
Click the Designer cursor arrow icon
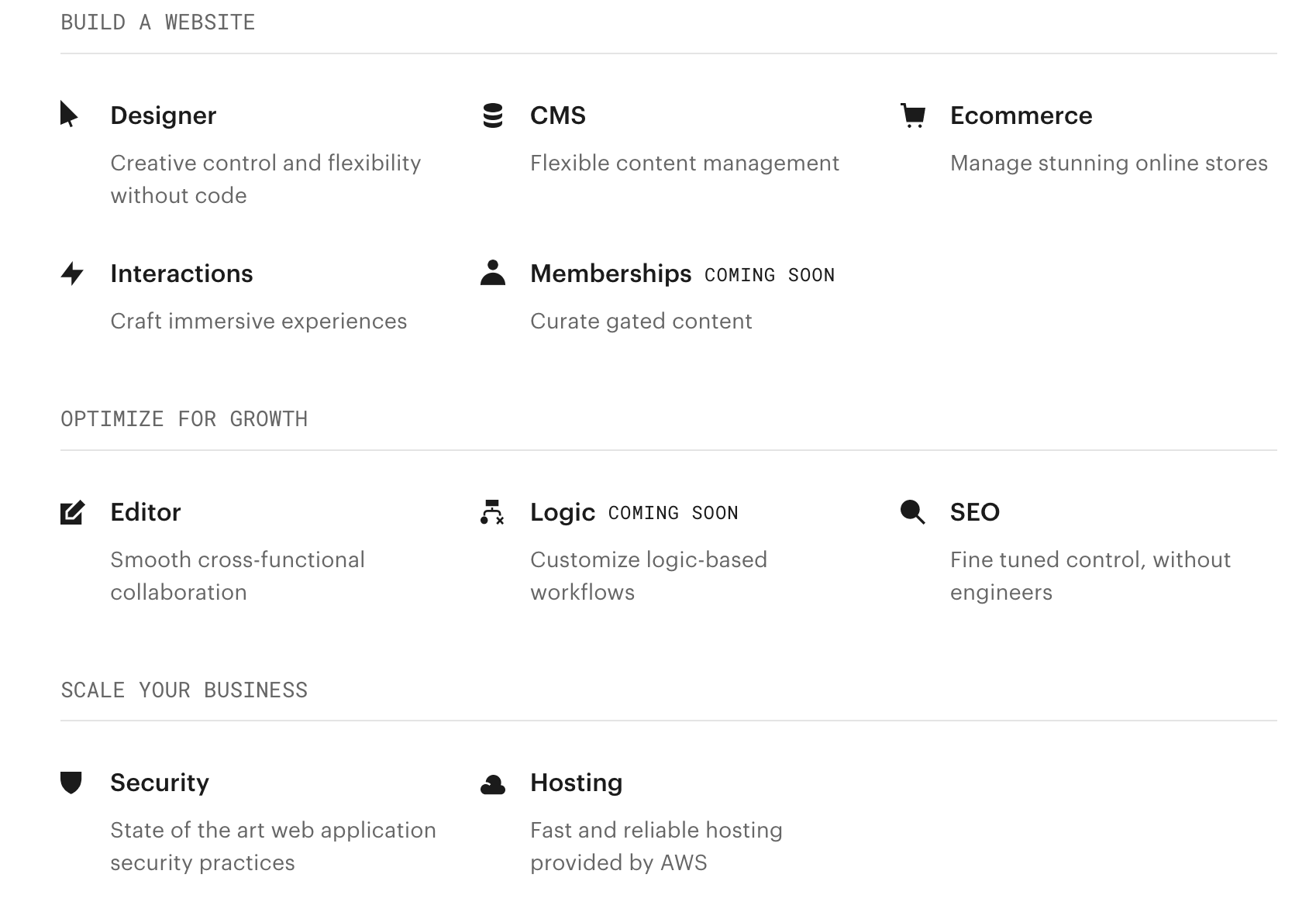[x=69, y=115]
